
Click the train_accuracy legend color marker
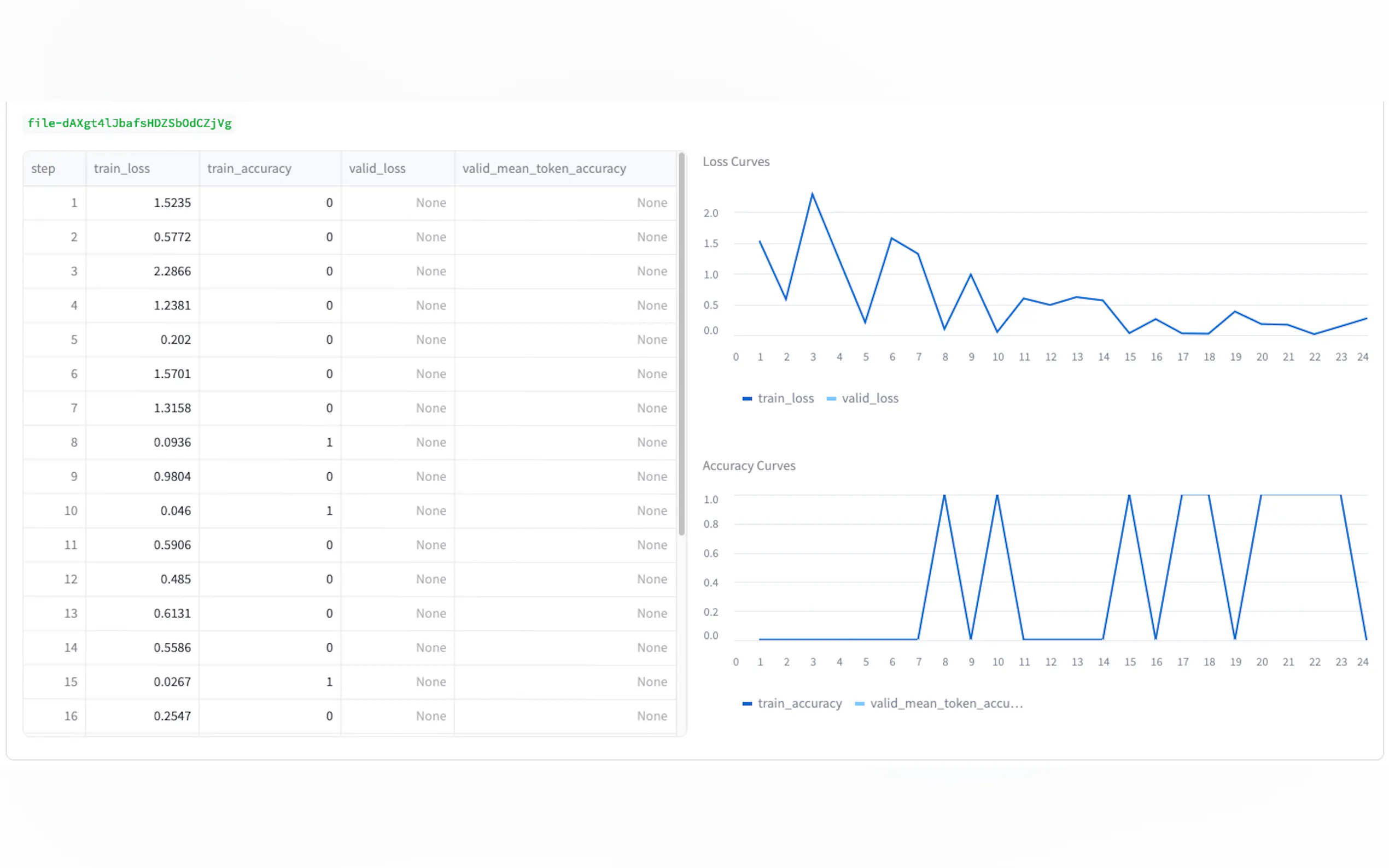746,703
